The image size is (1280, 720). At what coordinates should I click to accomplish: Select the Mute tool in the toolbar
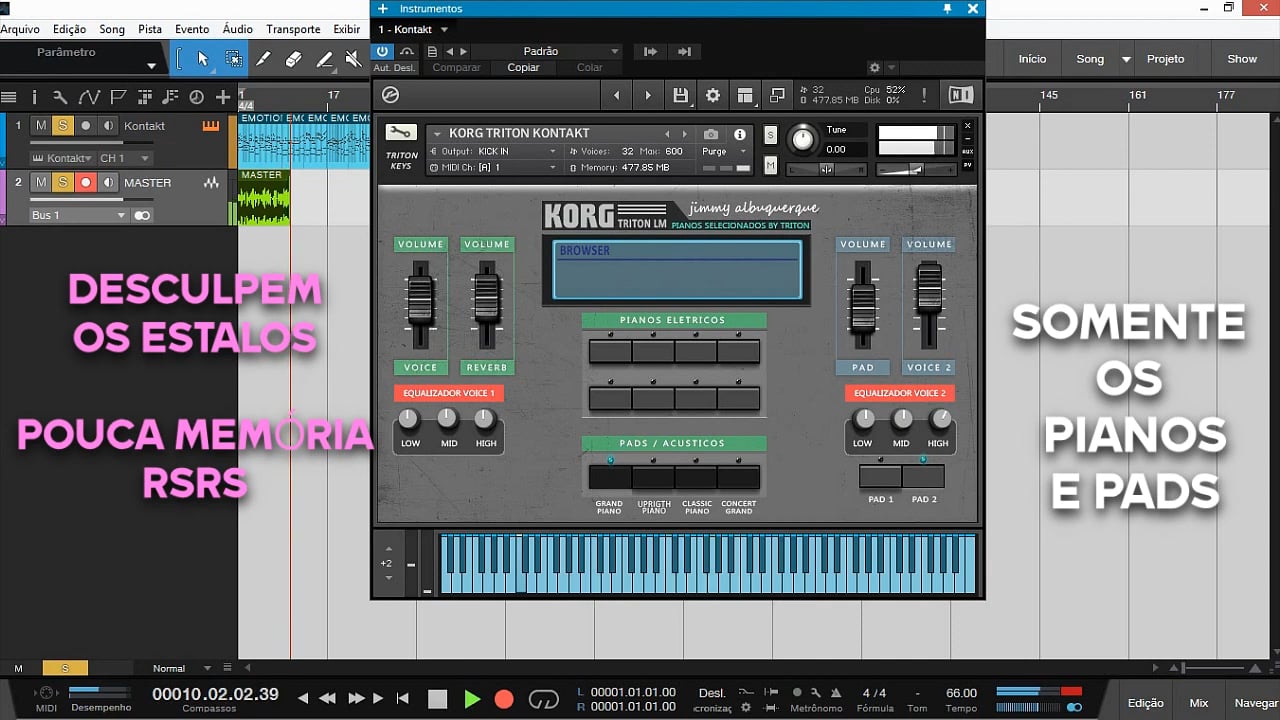pyautogui.click(x=352, y=59)
